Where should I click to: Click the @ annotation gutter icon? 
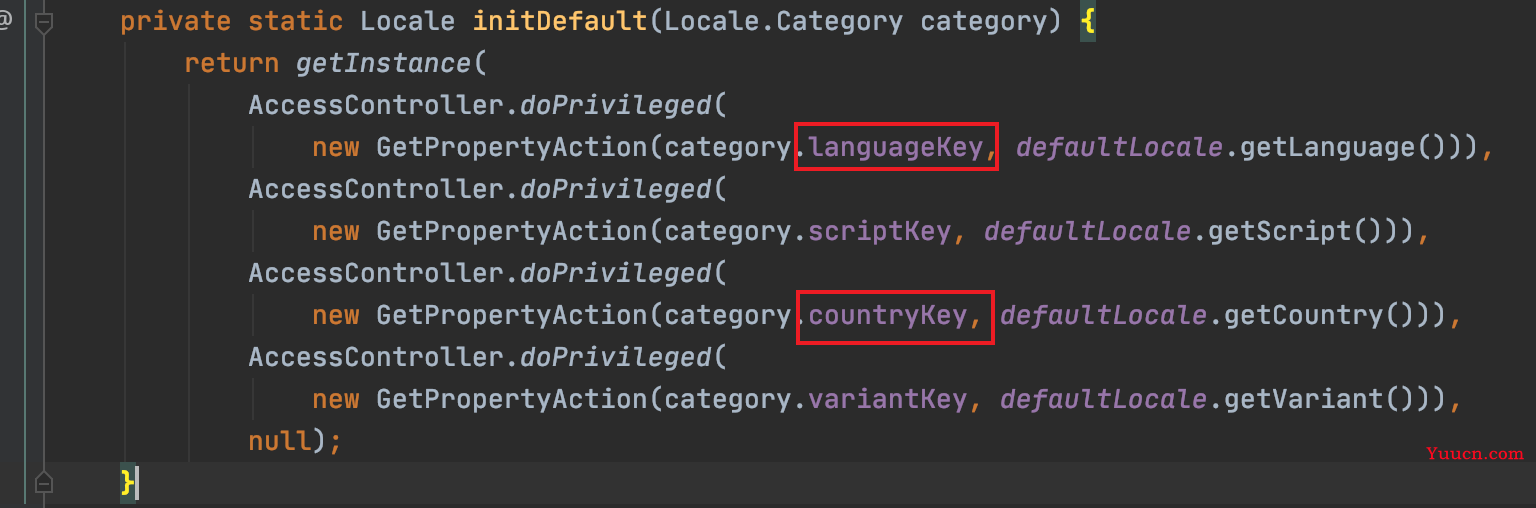click(x=5, y=21)
